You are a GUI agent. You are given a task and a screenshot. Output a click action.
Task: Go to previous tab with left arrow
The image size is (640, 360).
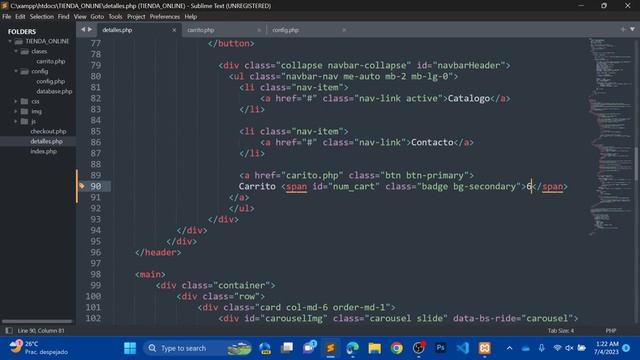[83, 29]
